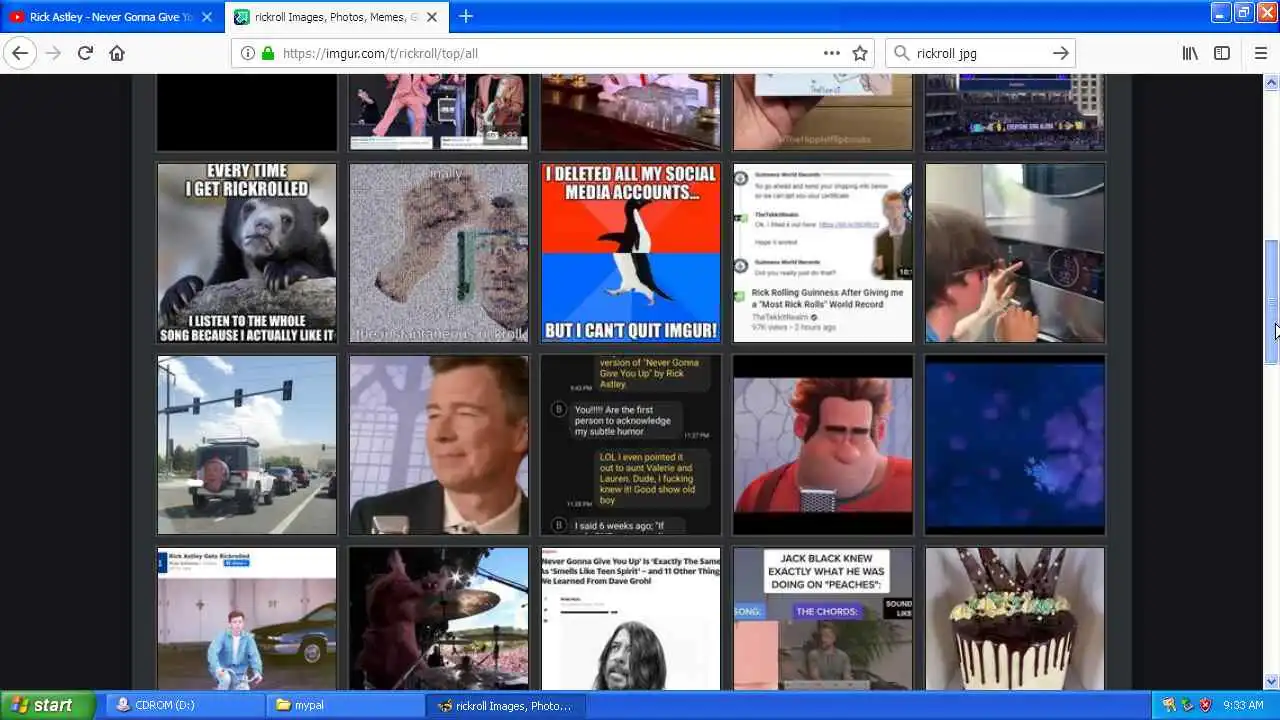
Task: Open a new tab with plus button
Action: pyautogui.click(x=466, y=16)
